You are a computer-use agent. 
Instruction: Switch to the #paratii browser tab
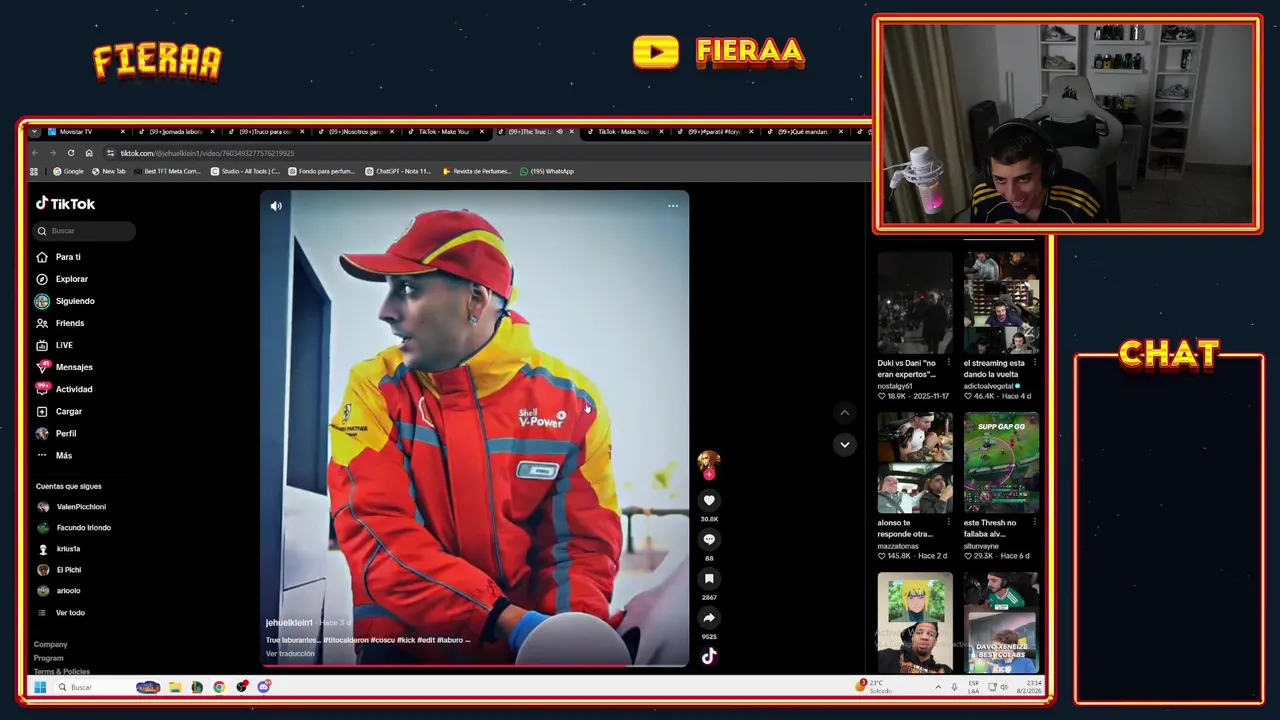coord(714,132)
